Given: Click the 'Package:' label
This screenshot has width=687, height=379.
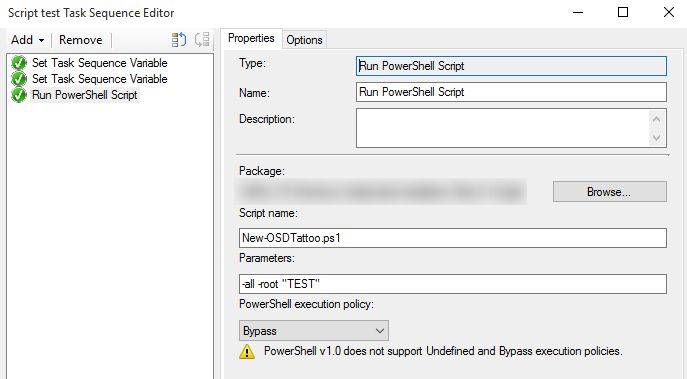Looking at the screenshot, I should click(x=262, y=171).
